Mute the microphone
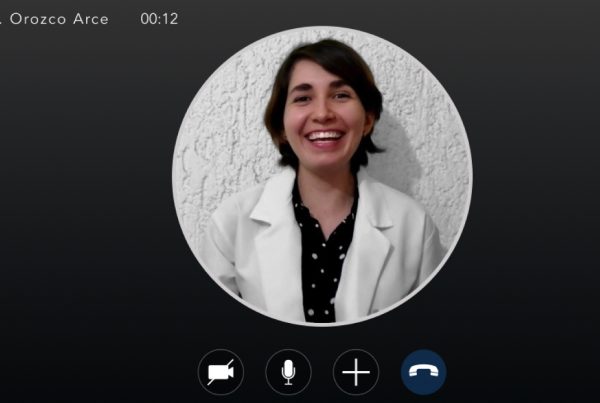 [x=289, y=372]
